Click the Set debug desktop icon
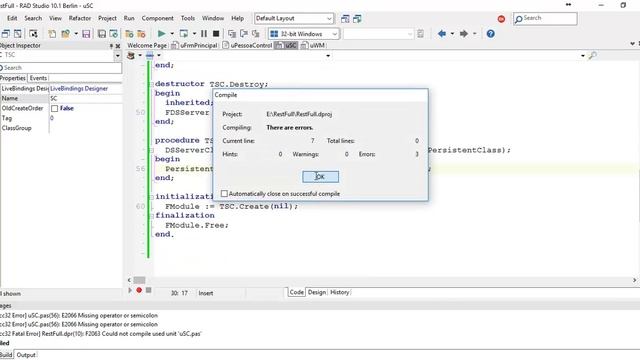640x360 pixels. coord(357,18)
